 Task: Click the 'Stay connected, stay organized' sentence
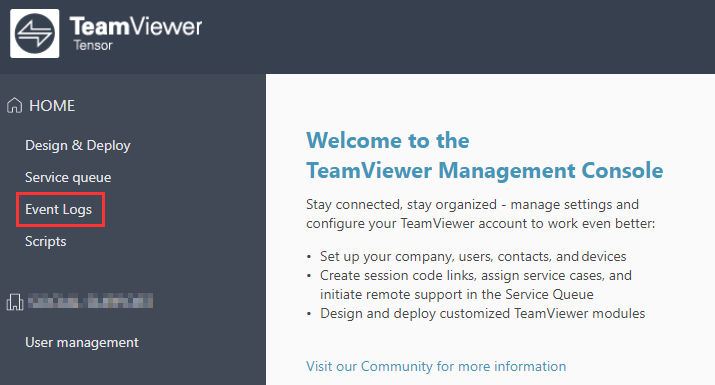click(x=472, y=204)
